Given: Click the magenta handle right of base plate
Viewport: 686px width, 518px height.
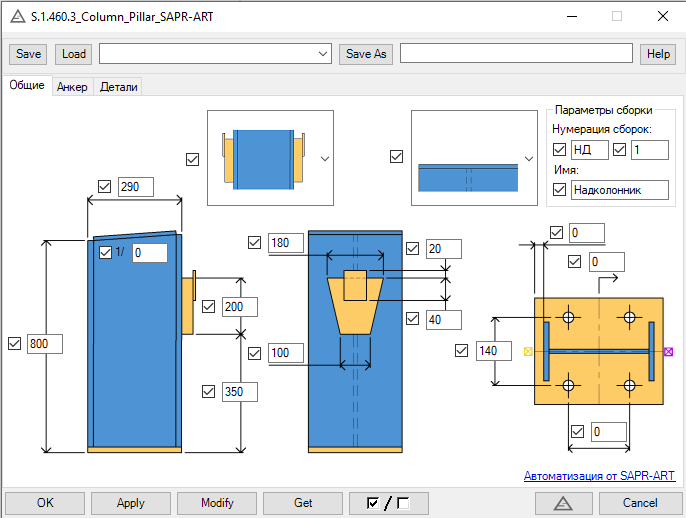Looking at the screenshot, I should (668, 351).
